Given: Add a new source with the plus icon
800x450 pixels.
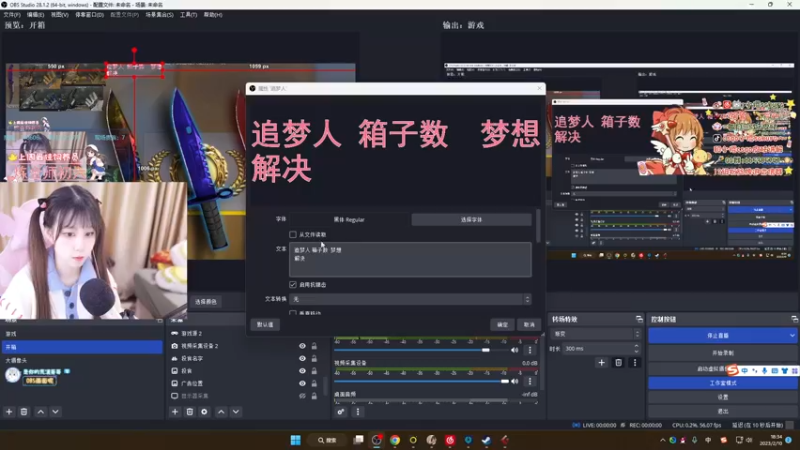Looking at the screenshot, I should point(175,412).
